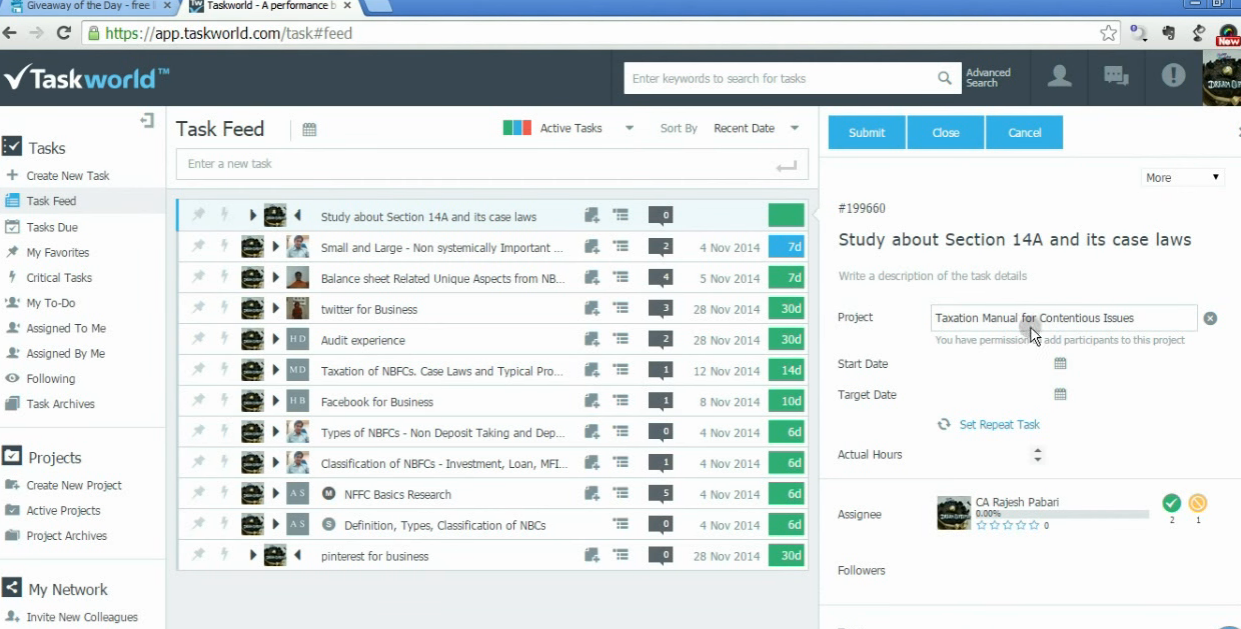
Task: Select Task Archives from sidebar
Action: coord(60,404)
